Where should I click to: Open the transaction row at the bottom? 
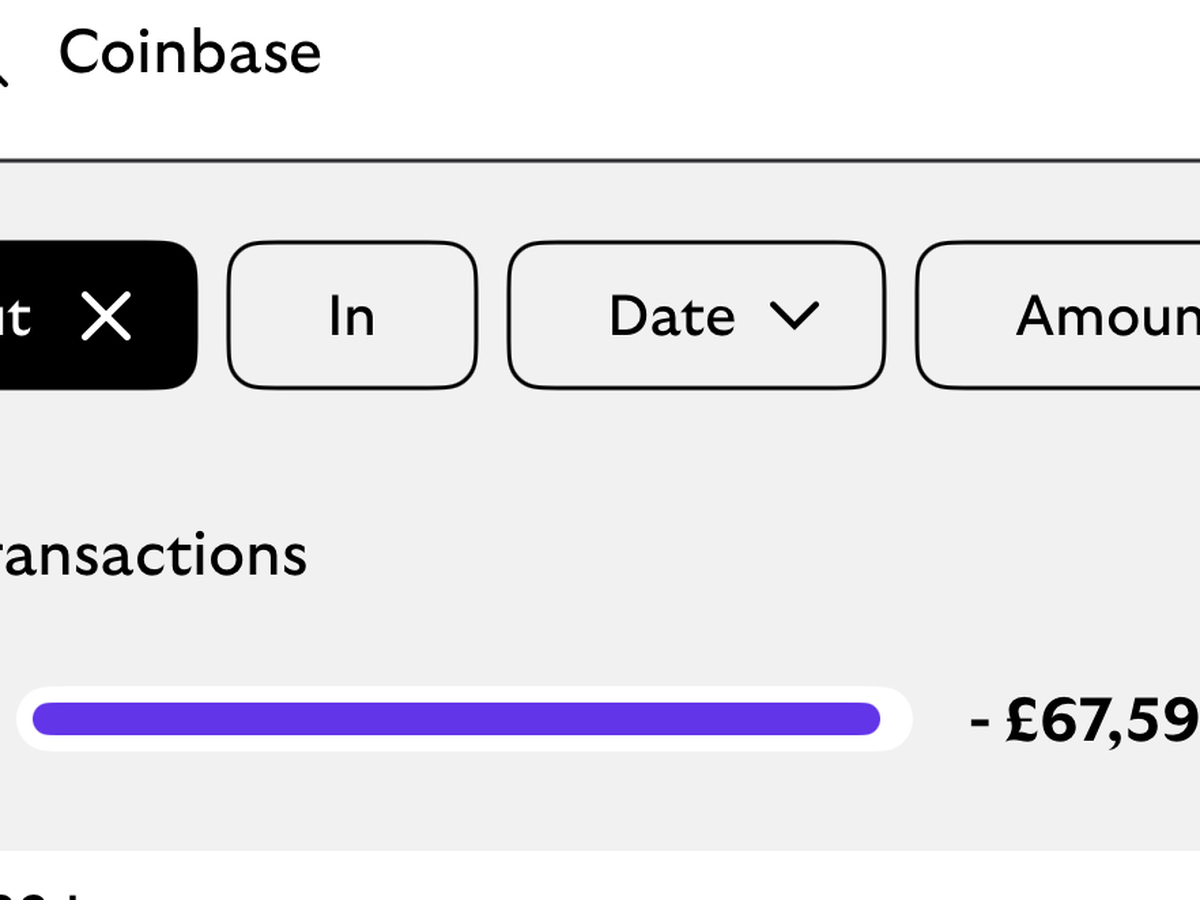(x=600, y=880)
